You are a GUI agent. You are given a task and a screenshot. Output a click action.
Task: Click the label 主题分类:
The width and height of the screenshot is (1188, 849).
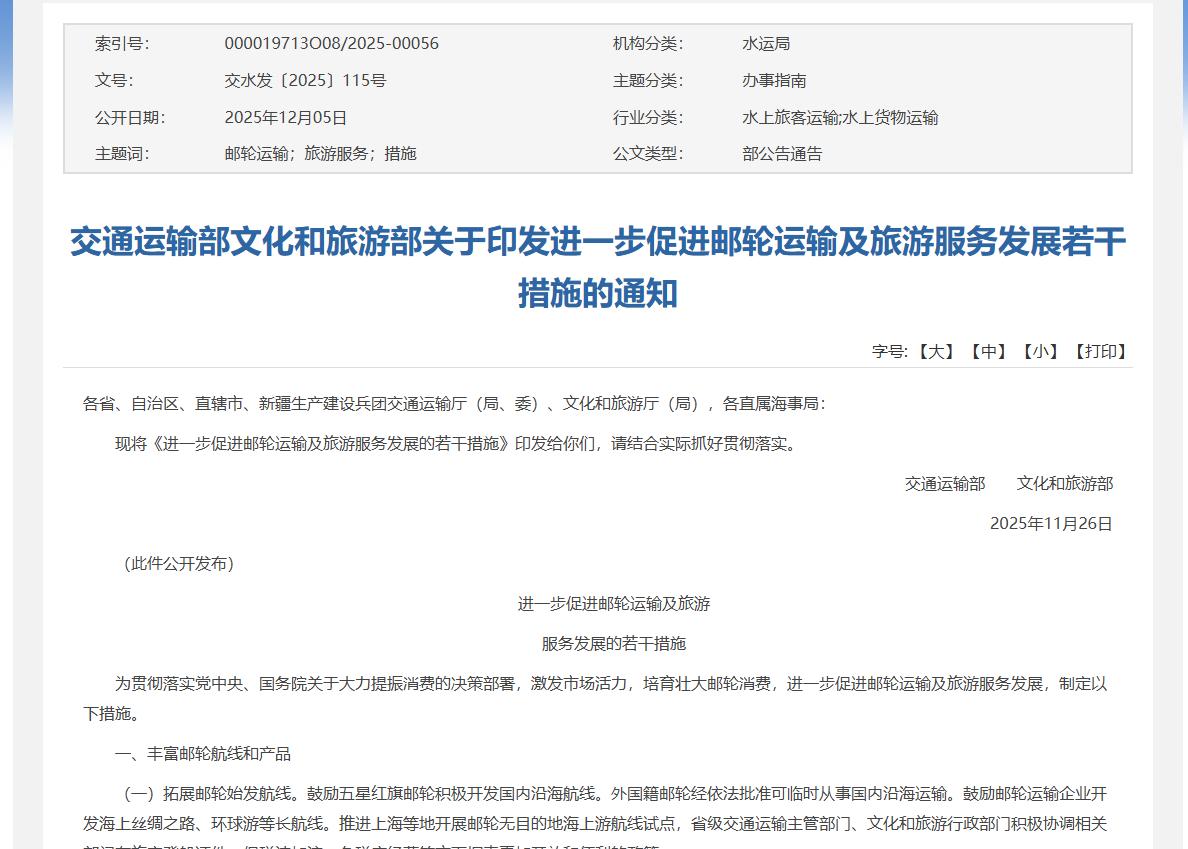[648, 80]
